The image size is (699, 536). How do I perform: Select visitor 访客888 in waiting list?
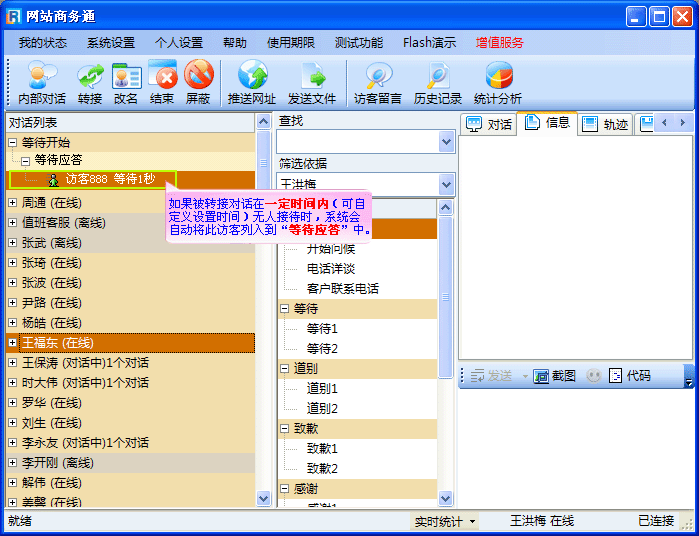(x=110, y=179)
